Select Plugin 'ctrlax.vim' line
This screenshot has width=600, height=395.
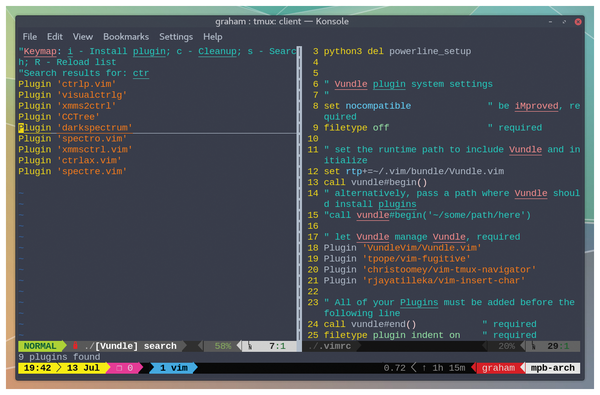[70, 160]
